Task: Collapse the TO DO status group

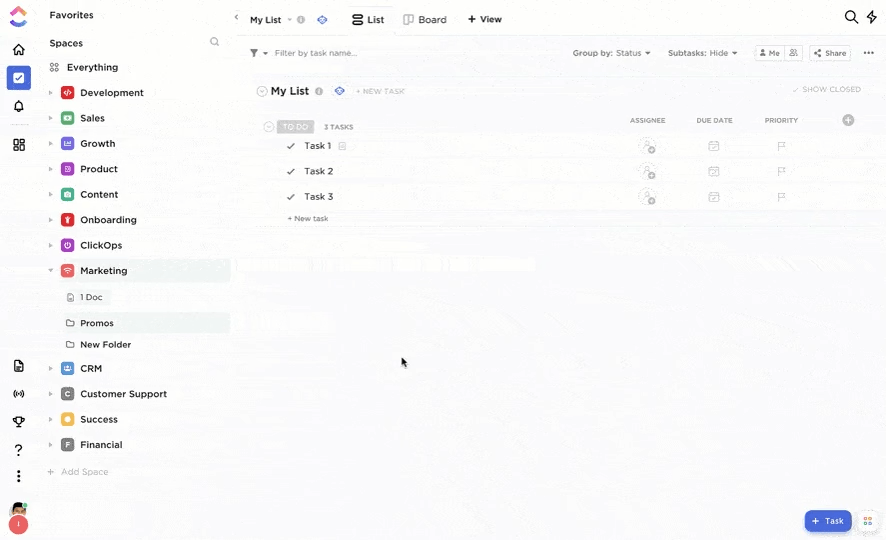Action: click(x=269, y=127)
